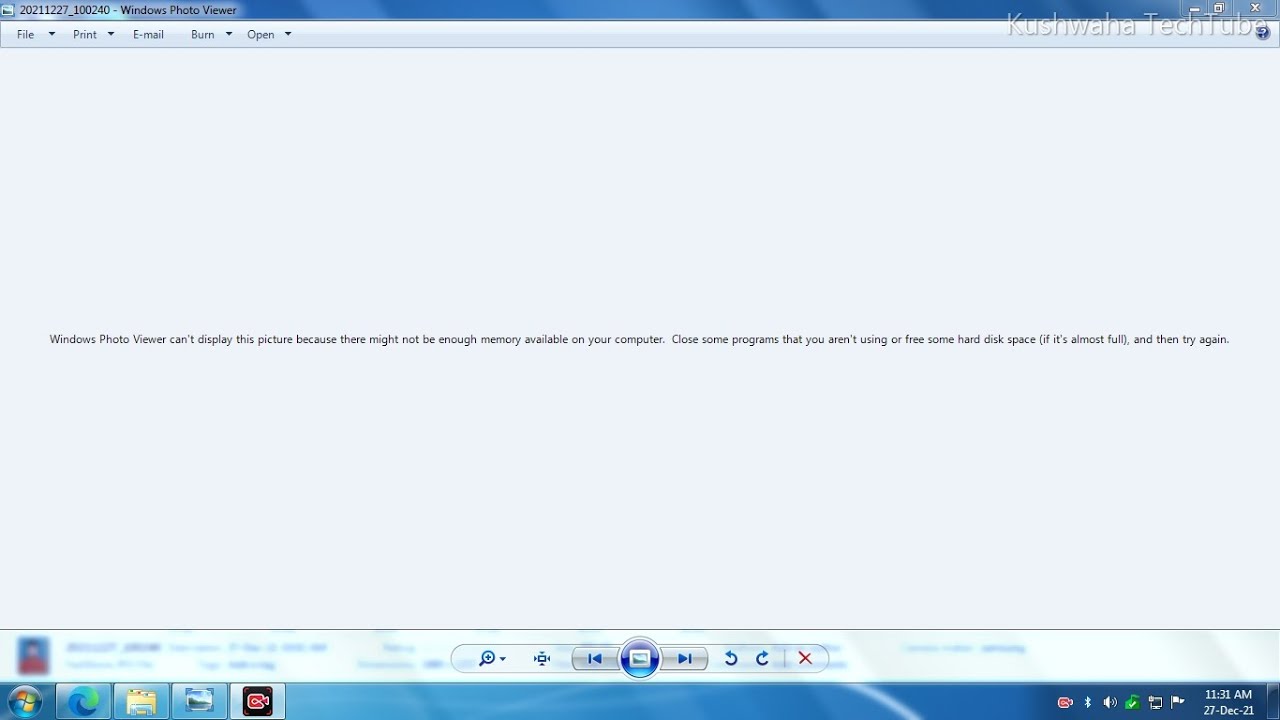Image resolution: width=1280 pixels, height=720 pixels.
Task: Open the File menu
Action: coord(26,34)
